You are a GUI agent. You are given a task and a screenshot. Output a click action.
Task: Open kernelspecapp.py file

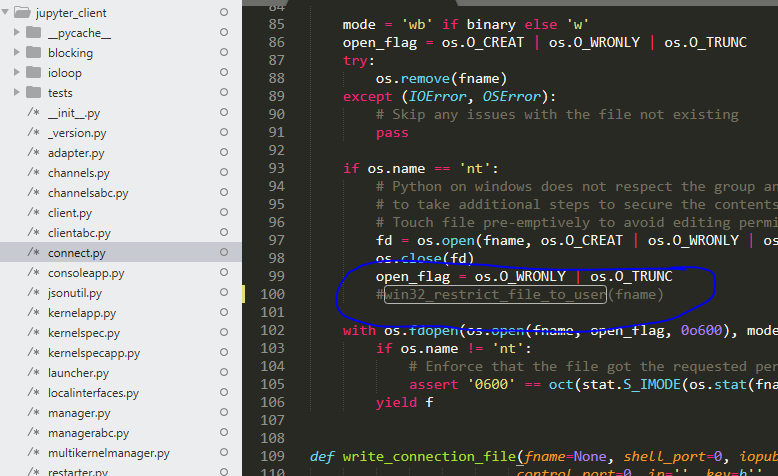coord(94,353)
